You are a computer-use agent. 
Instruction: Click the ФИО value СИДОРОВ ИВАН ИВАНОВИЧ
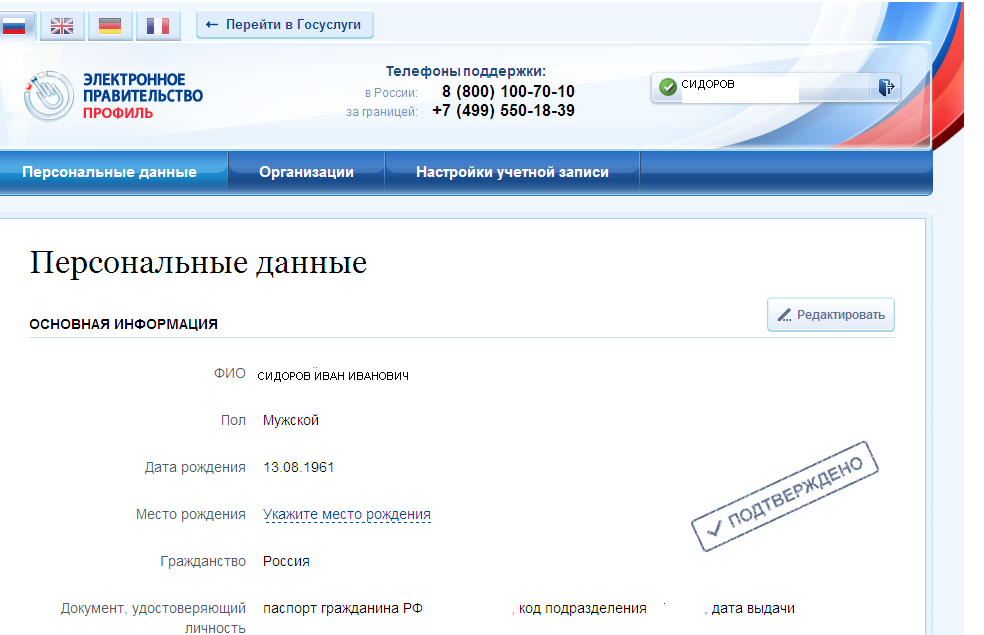tap(333, 376)
